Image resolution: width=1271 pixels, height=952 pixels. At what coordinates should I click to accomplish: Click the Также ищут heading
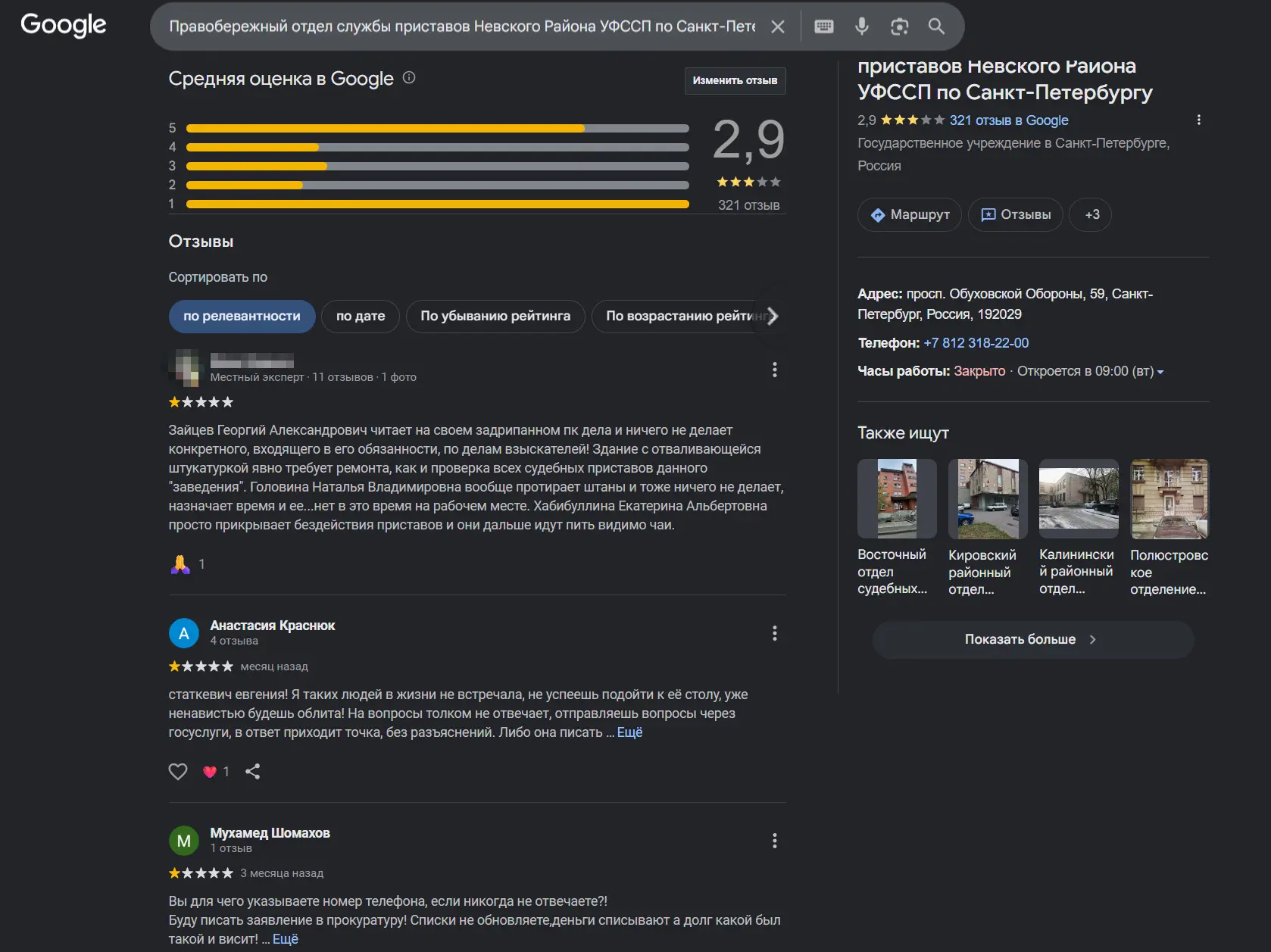(x=903, y=433)
